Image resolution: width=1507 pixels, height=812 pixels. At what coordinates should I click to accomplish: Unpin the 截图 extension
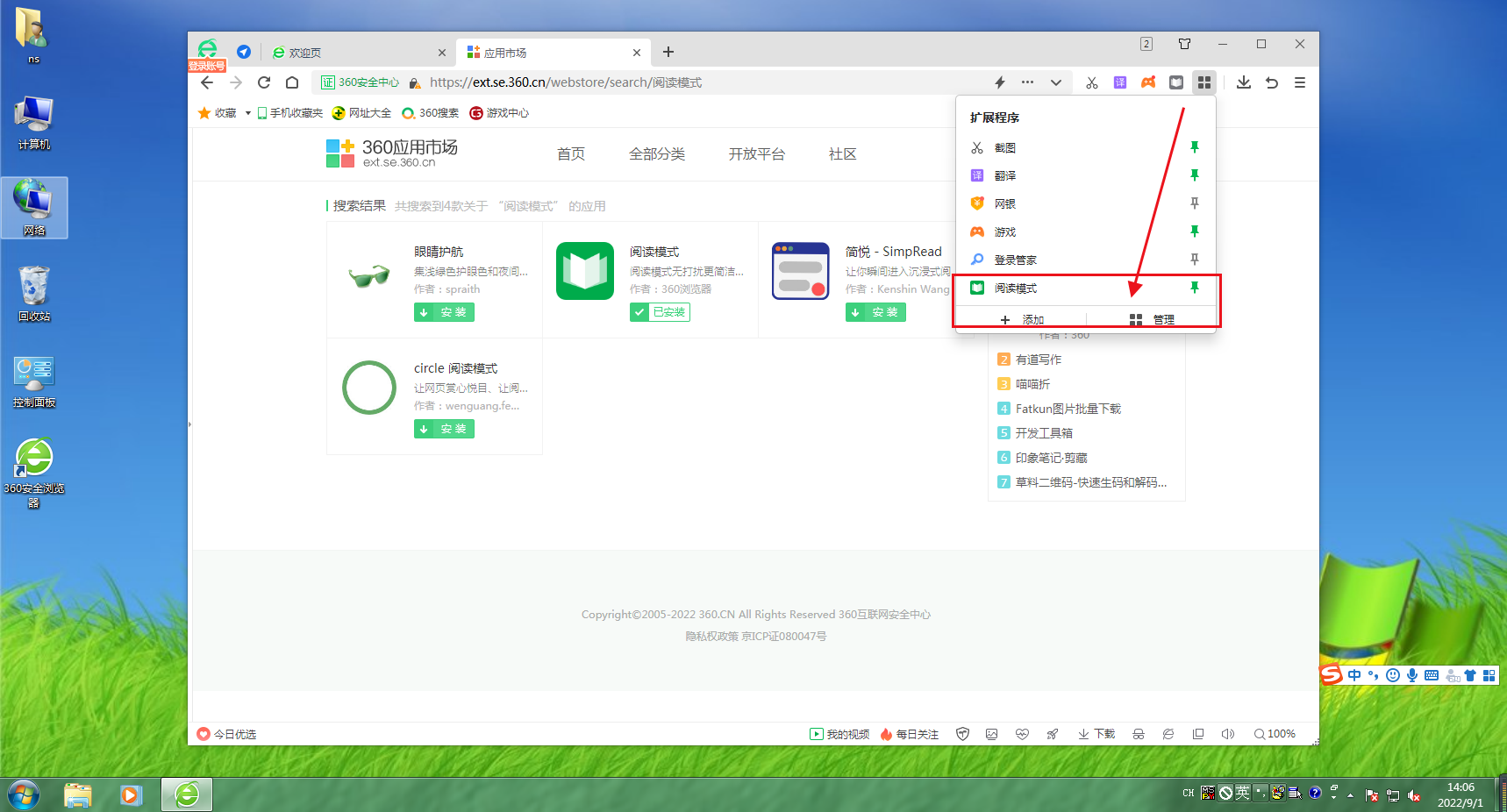(1194, 147)
